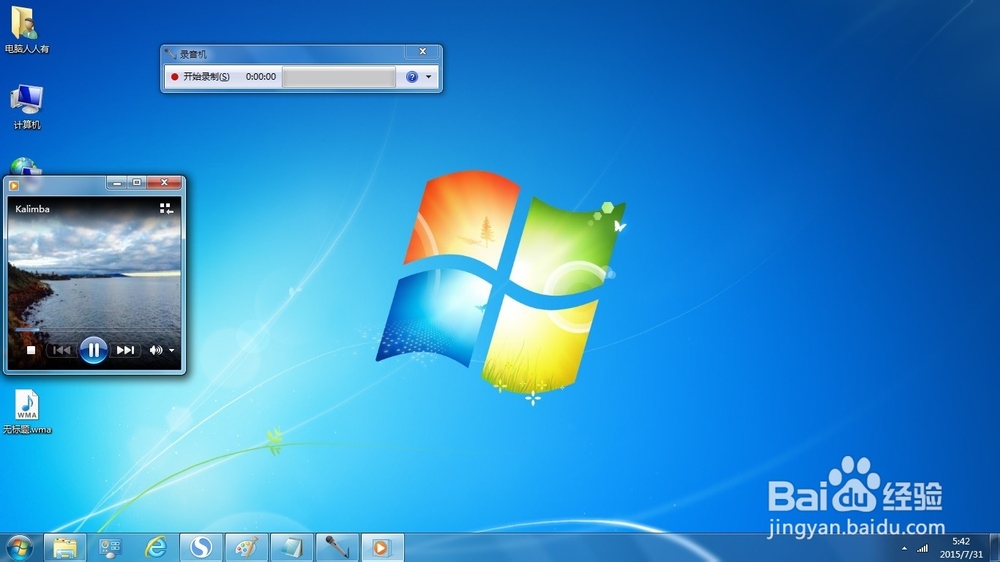The height and width of the screenshot is (562, 1000).
Task: Switch Media Player to Library view
Action: 166,209
